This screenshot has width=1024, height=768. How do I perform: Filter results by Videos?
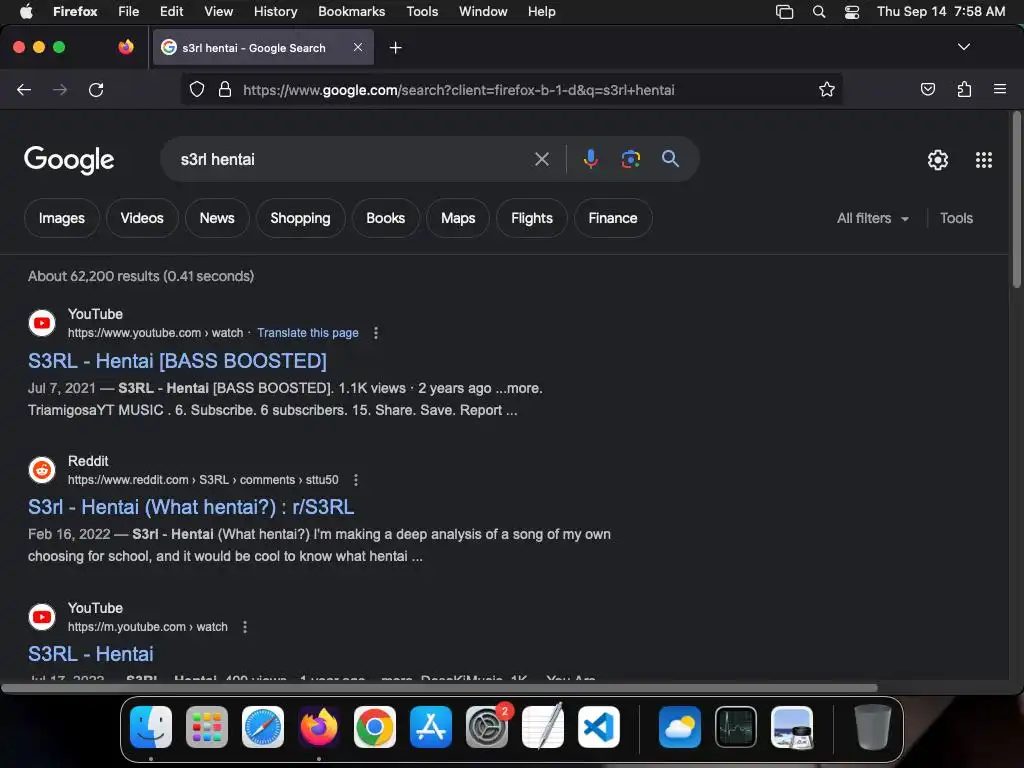[142, 218]
